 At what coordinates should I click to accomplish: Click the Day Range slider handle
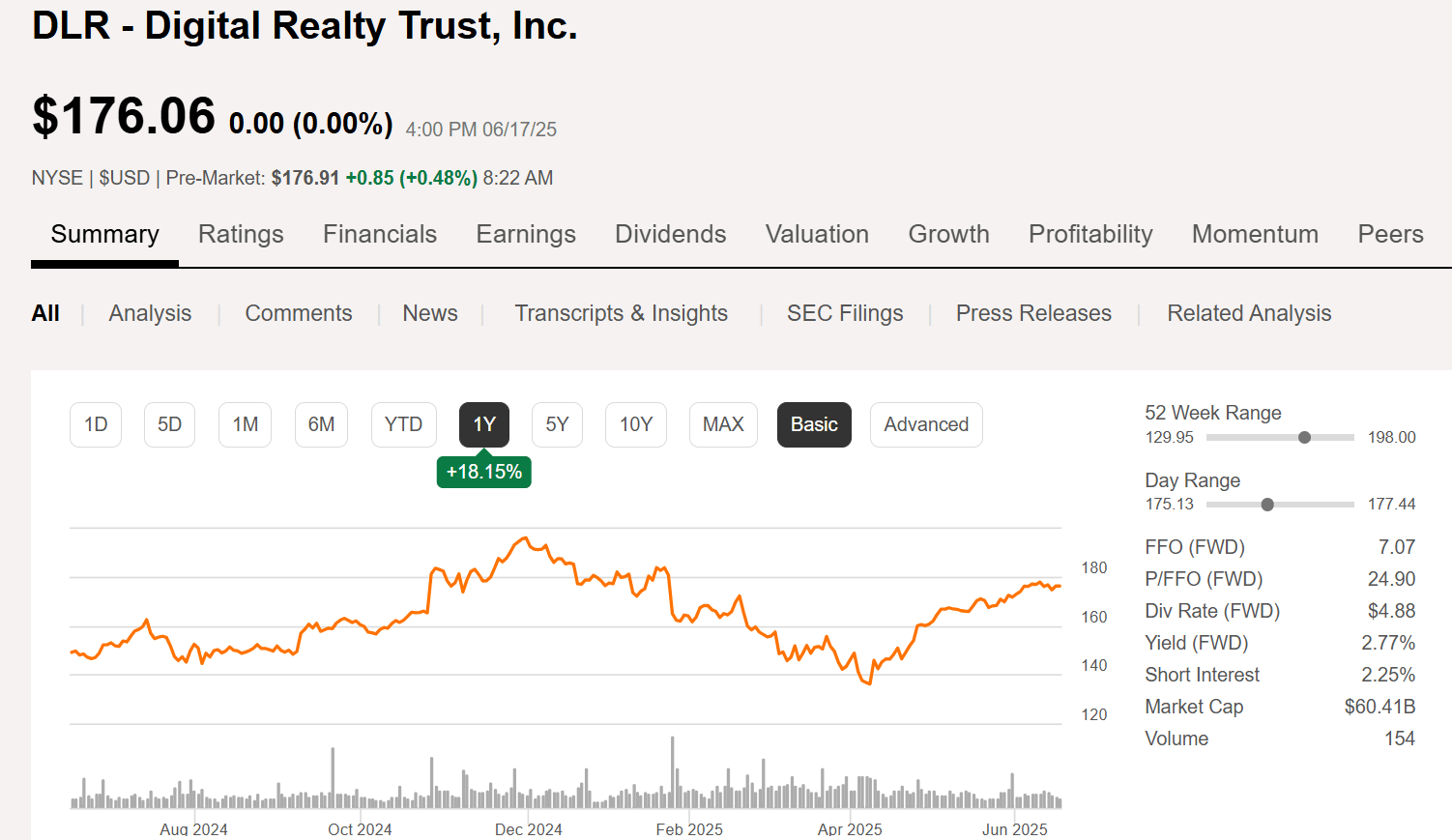point(1267,504)
